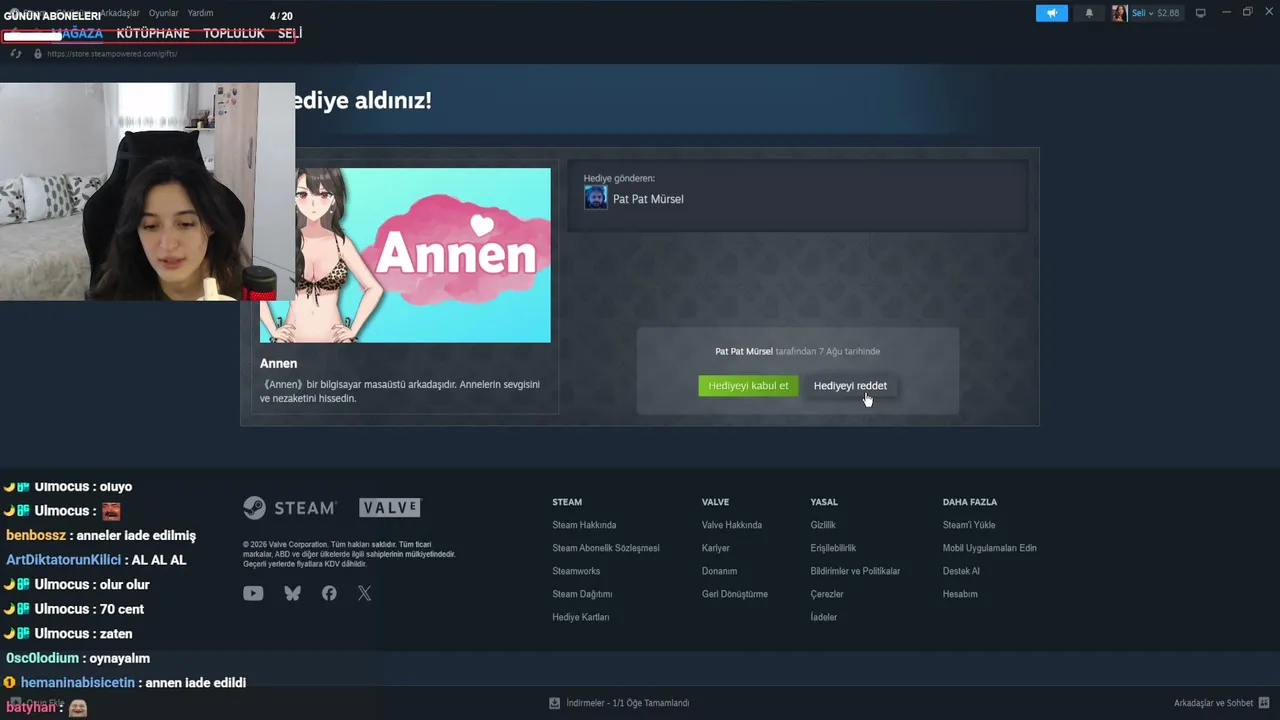This screenshot has height=720, width=1280.
Task: Click the Seli profile avatar in title bar
Action: click(x=1119, y=13)
